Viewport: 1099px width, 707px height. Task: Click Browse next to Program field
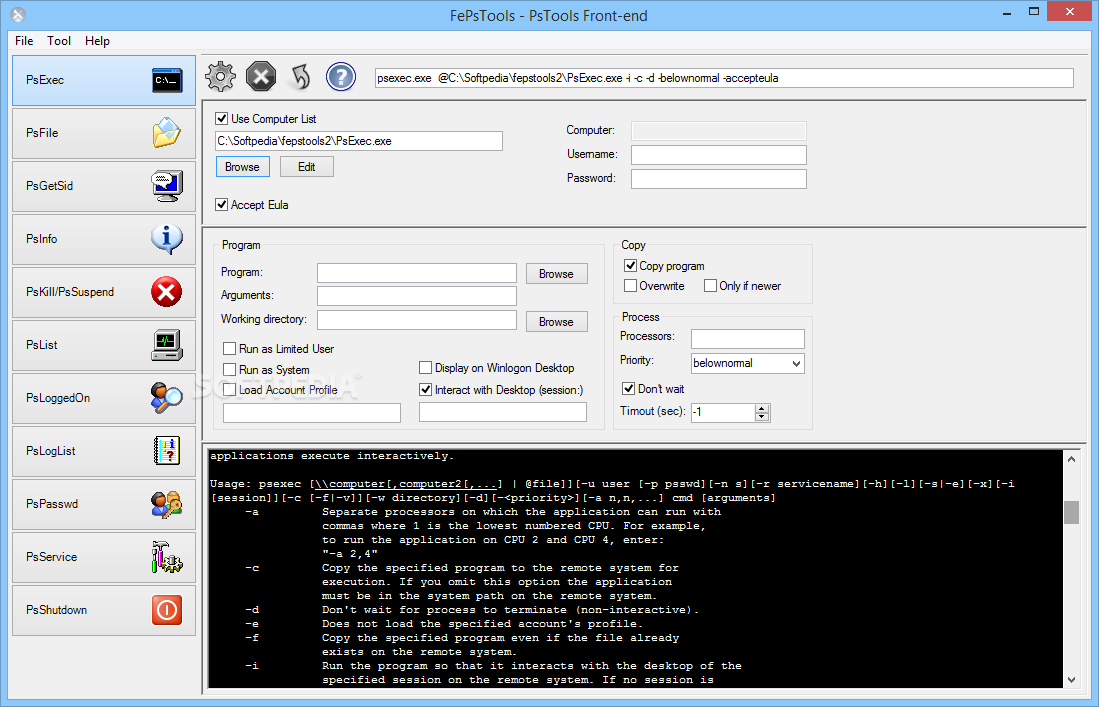(557, 274)
